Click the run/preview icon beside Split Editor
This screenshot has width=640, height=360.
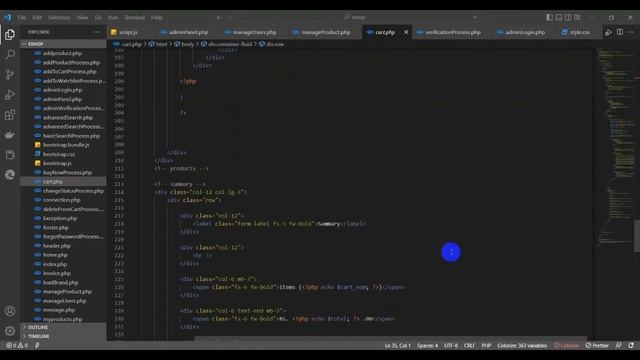pos(608,32)
